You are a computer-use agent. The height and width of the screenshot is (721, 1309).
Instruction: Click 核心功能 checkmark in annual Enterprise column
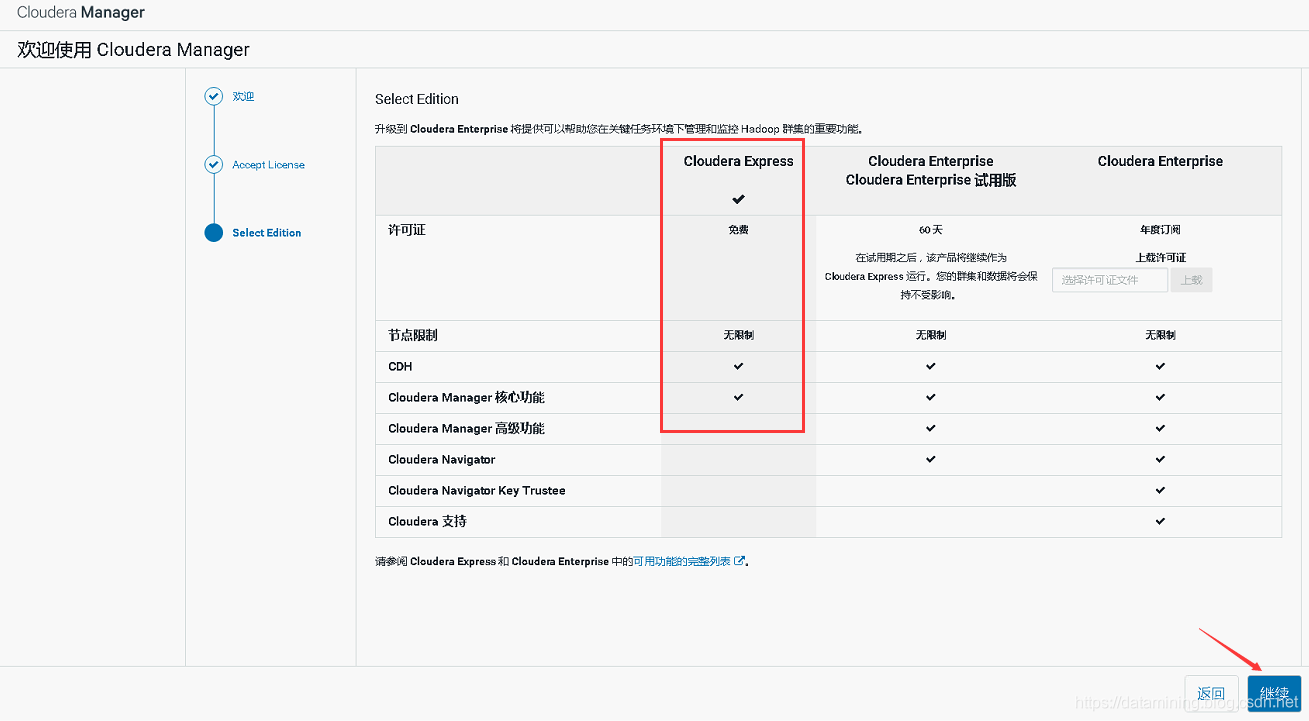(1160, 397)
